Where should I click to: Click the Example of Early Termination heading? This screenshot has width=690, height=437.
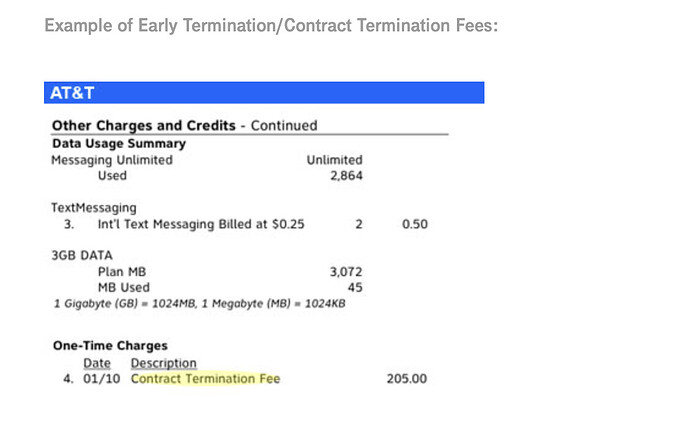(271, 26)
